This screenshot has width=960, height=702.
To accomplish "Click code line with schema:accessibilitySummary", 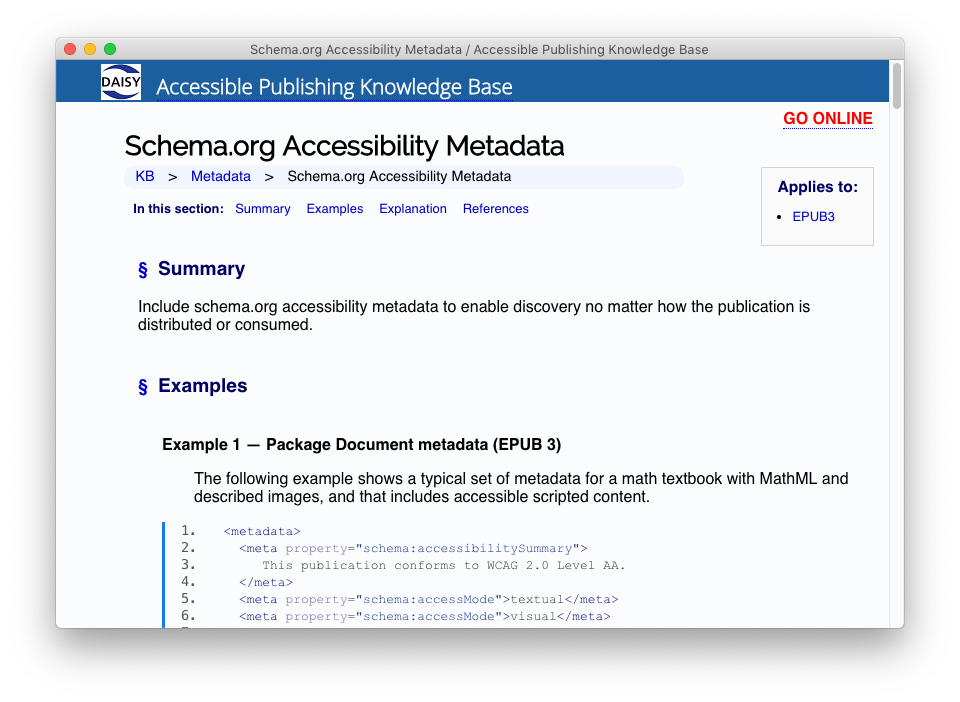I will [x=413, y=548].
